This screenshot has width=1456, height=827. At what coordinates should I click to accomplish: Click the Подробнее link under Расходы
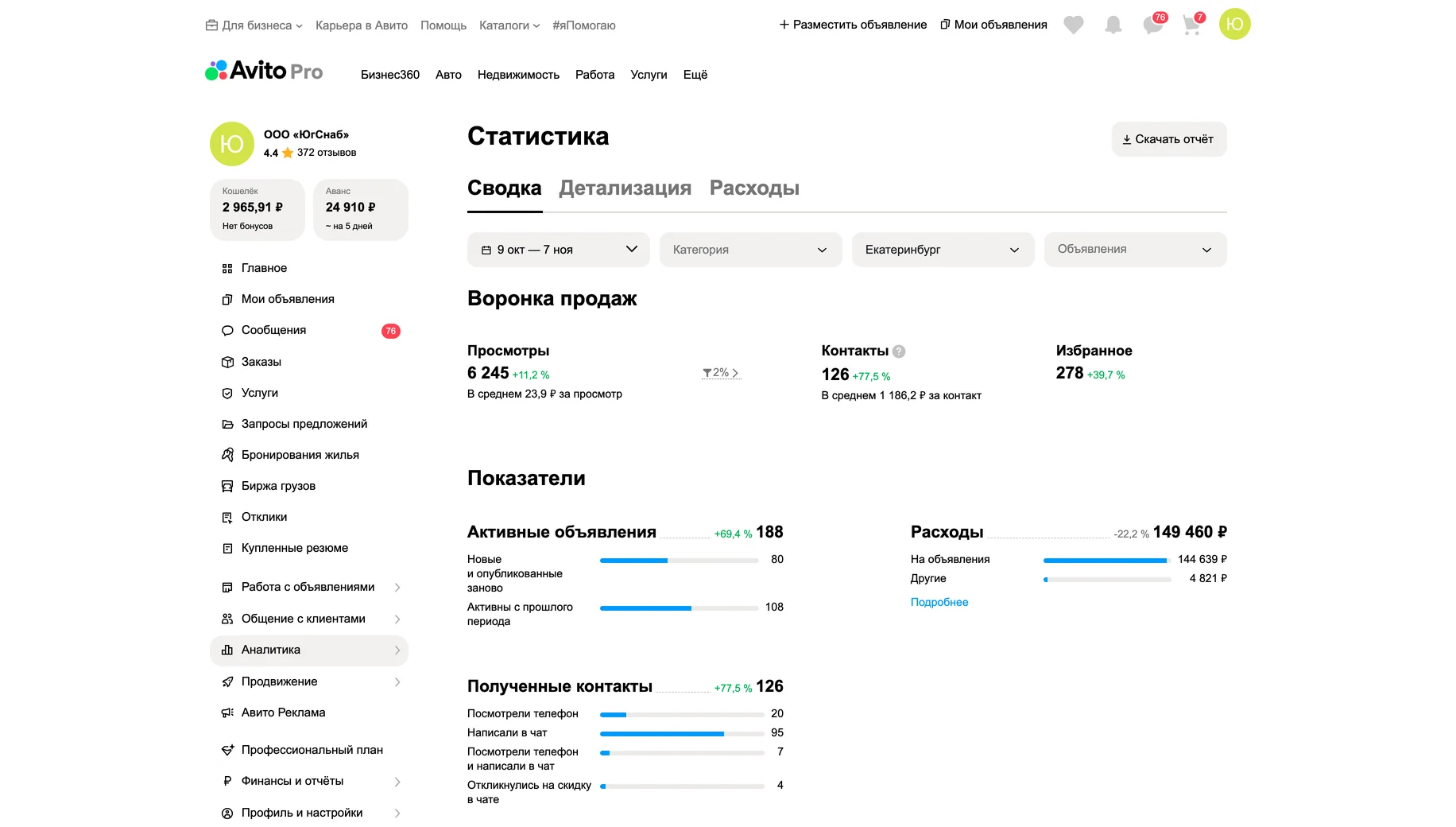939,602
